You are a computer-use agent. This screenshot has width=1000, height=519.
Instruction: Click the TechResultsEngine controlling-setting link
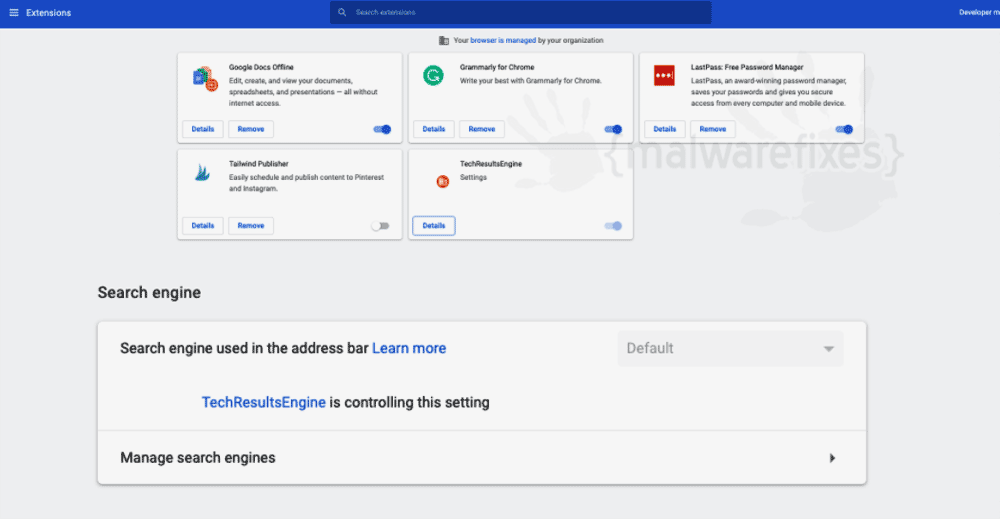coord(263,402)
